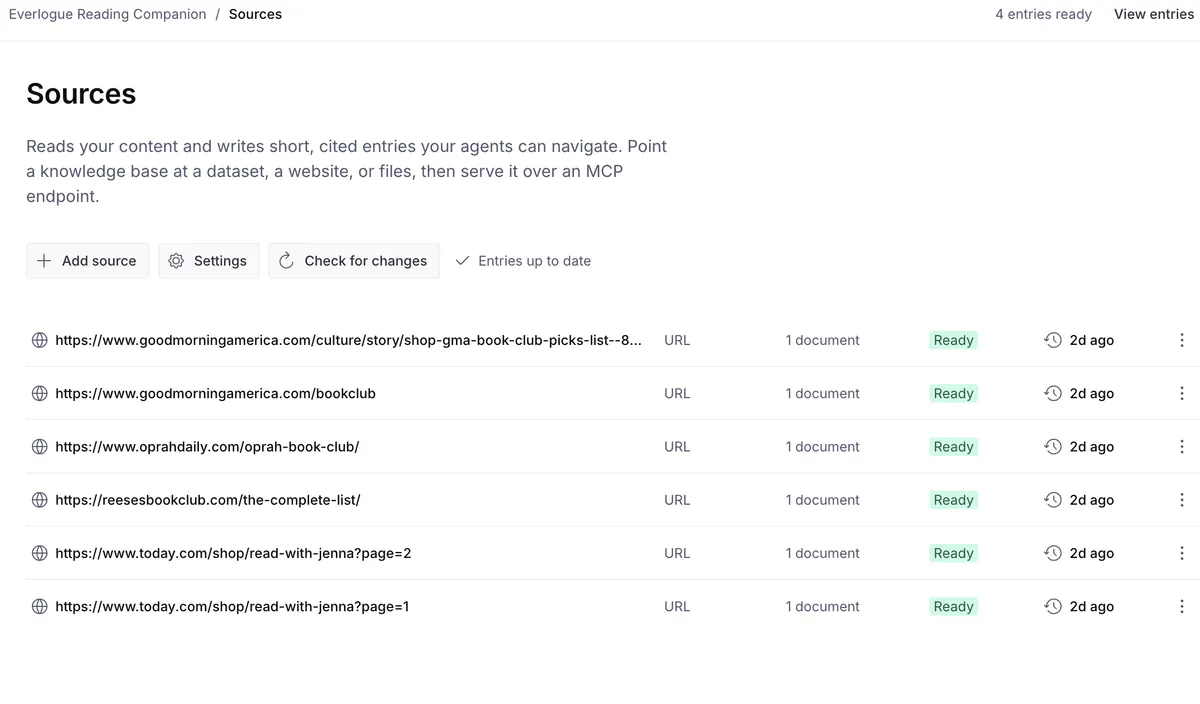Click globe icon beside oprahdaily.com URL
The width and height of the screenshot is (1200, 704).
coord(40,446)
